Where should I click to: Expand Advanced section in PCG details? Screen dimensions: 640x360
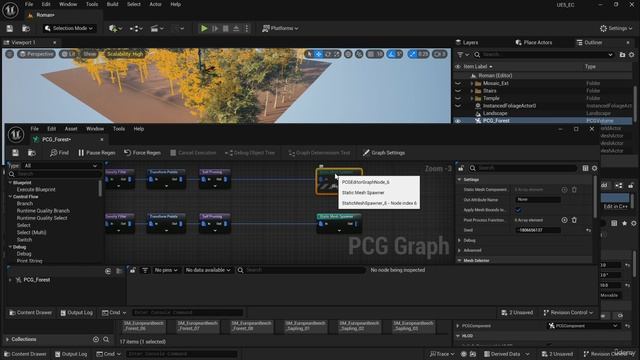(x=460, y=250)
